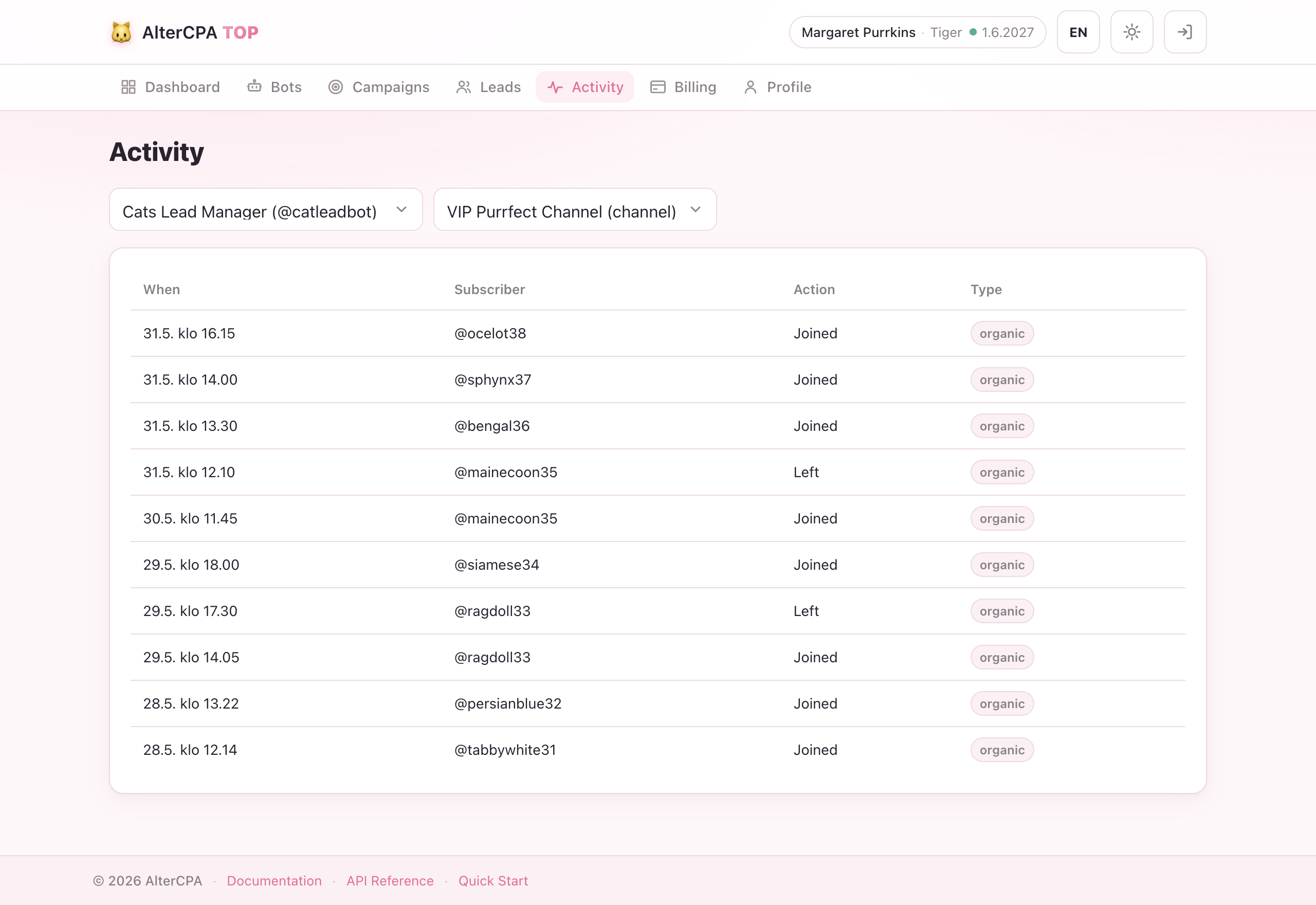Click the When column header
Image resolution: width=1316 pixels, height=905 pixels.
point(161,289)
